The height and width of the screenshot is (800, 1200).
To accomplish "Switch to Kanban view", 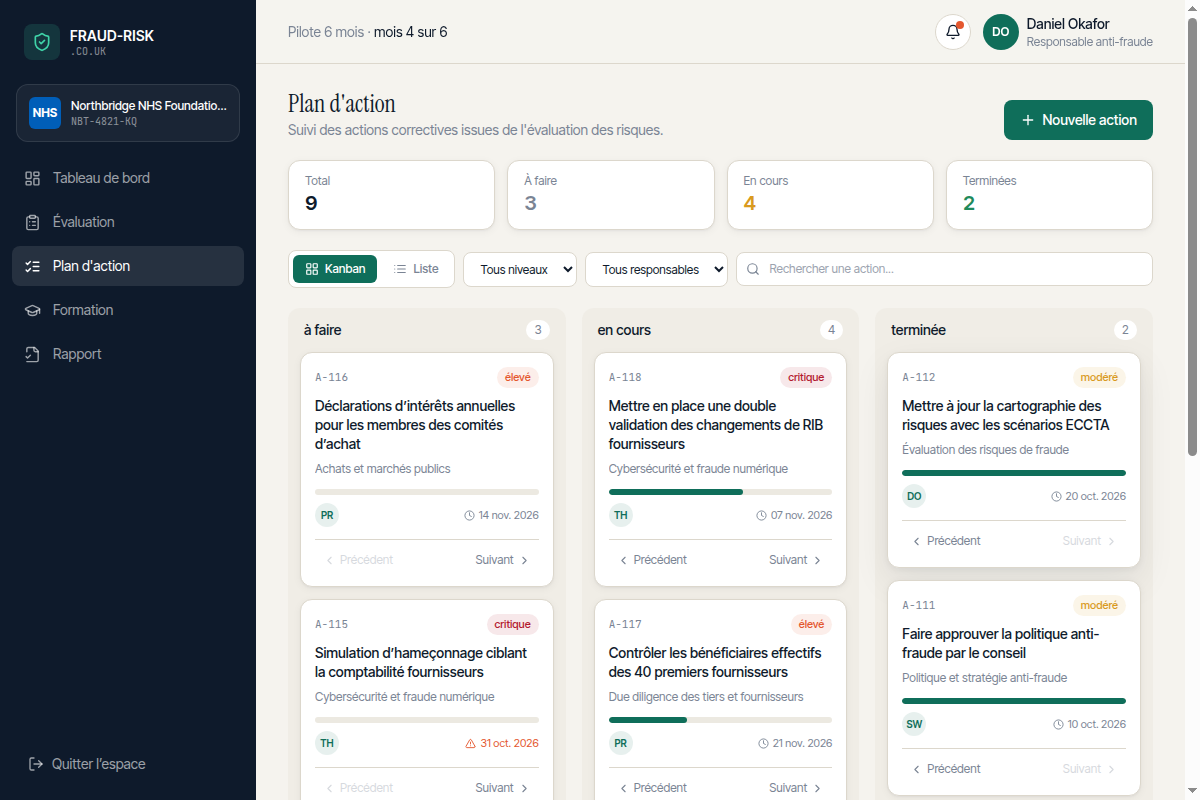I will coord(335,269).
